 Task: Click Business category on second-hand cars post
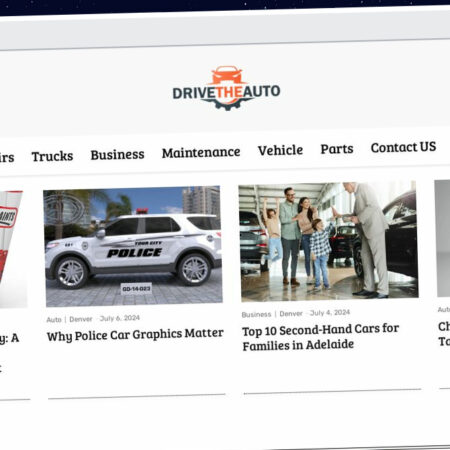tap(256, 314)
